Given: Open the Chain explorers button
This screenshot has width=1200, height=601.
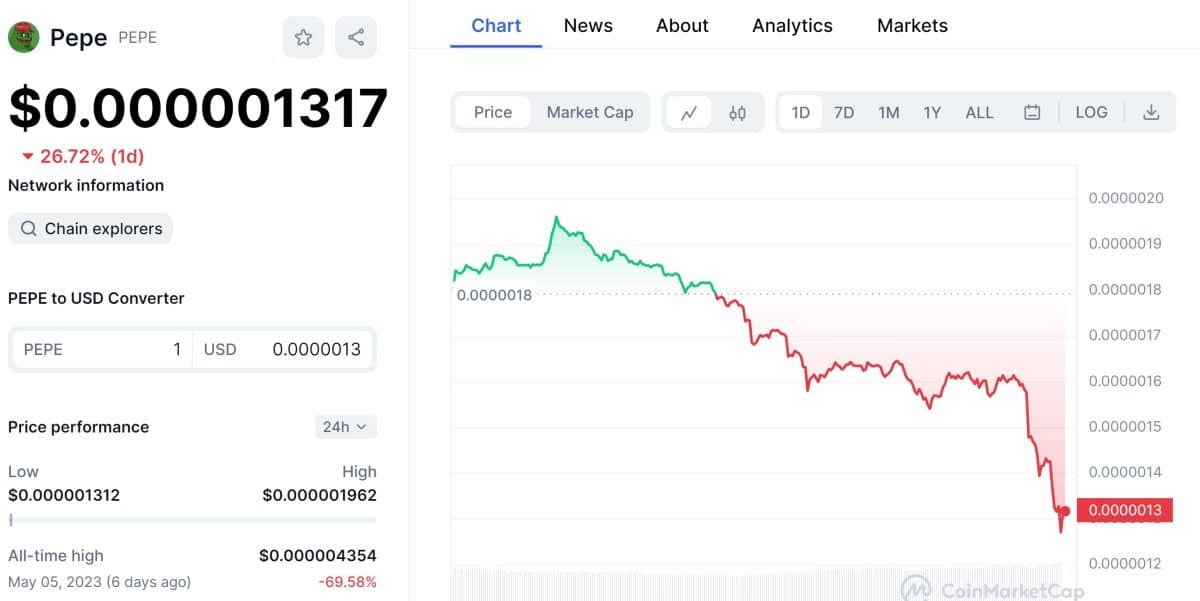Looking at the screenshot, I should click(90, 229).
